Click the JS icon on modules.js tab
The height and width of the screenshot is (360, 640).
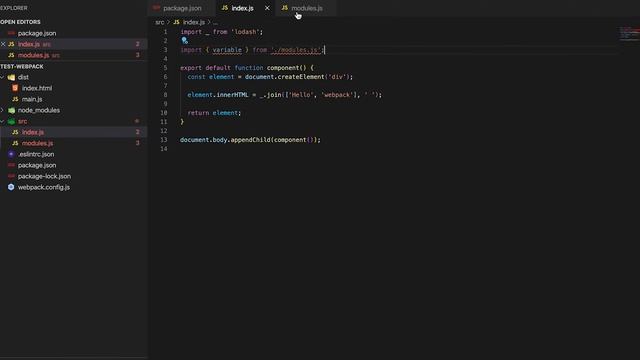(x=284, y=8)
